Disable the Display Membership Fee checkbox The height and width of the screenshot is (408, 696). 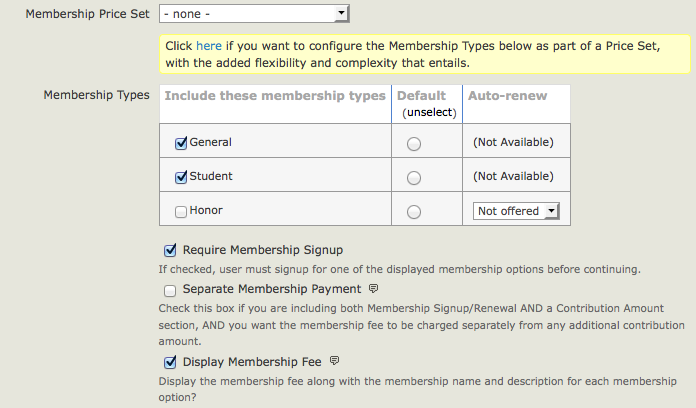point(169,362)
